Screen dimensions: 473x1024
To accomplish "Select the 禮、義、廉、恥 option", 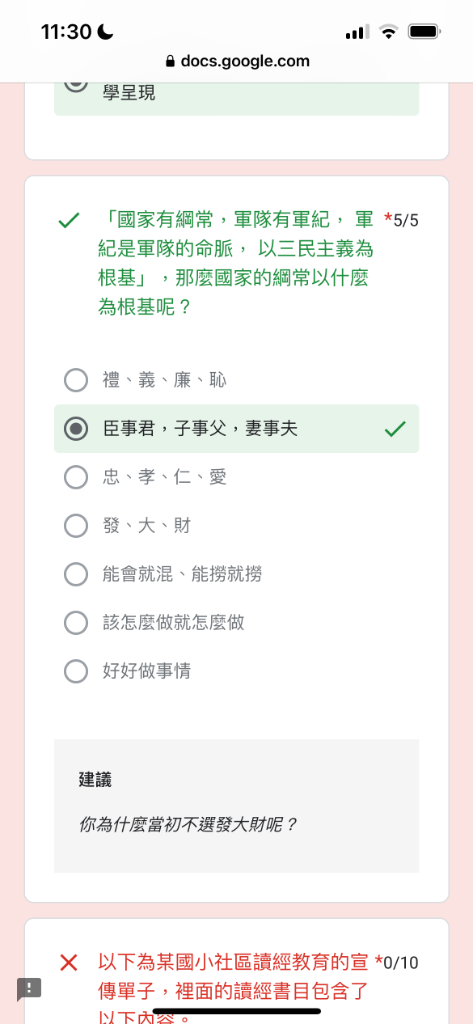I will 236,380.
